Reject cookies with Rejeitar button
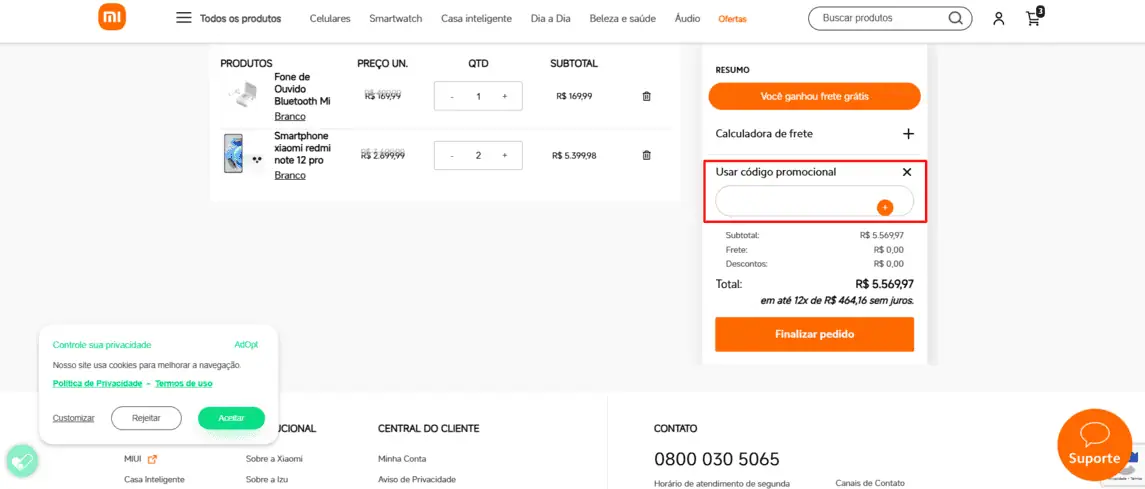Viewport: 1145px width, 489px height. (146, 418)
